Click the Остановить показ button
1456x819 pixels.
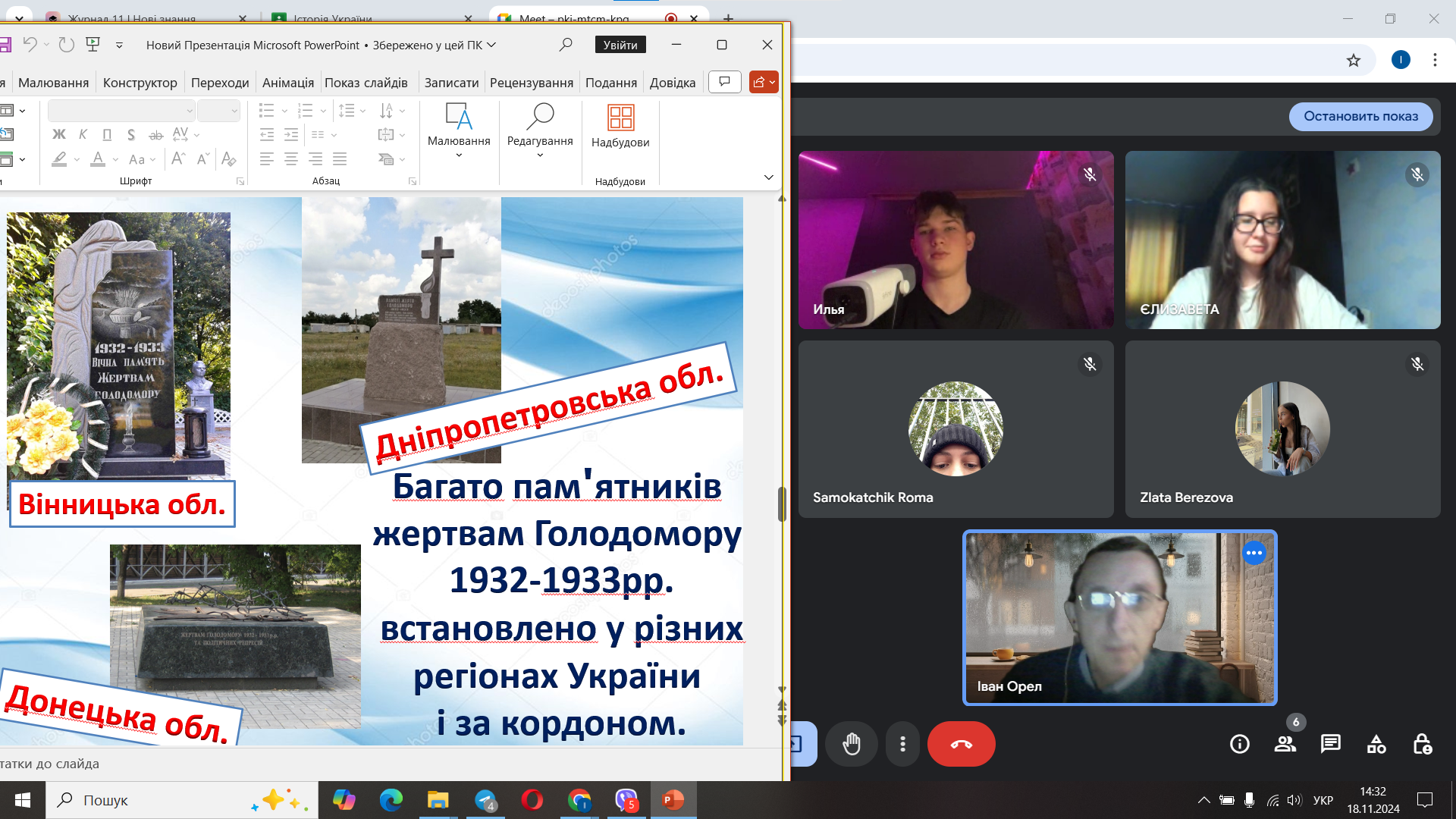click(x=1360, y=116)
